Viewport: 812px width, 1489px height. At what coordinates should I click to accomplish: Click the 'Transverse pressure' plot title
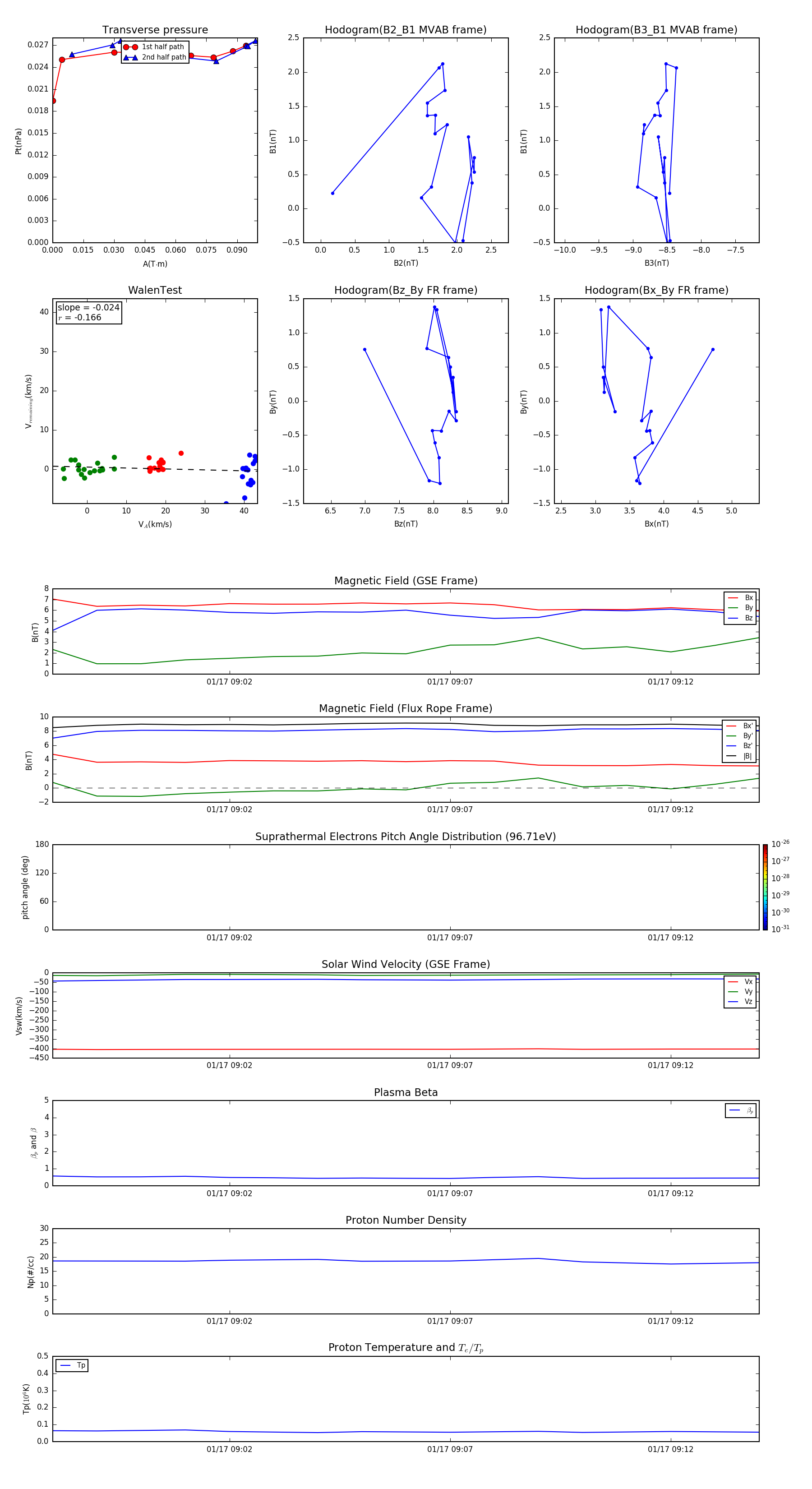[x=155, y=30]
